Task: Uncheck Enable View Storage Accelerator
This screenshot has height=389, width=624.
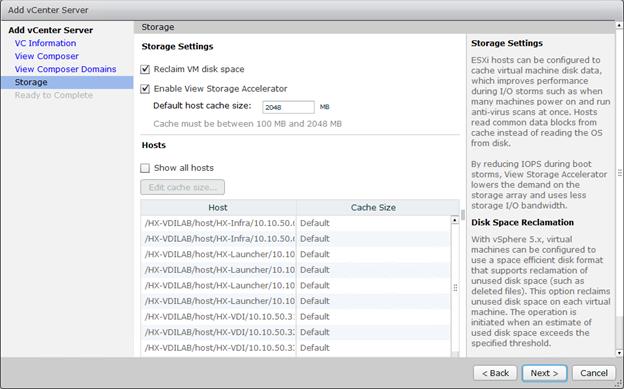Action: [x=145, y=89]
